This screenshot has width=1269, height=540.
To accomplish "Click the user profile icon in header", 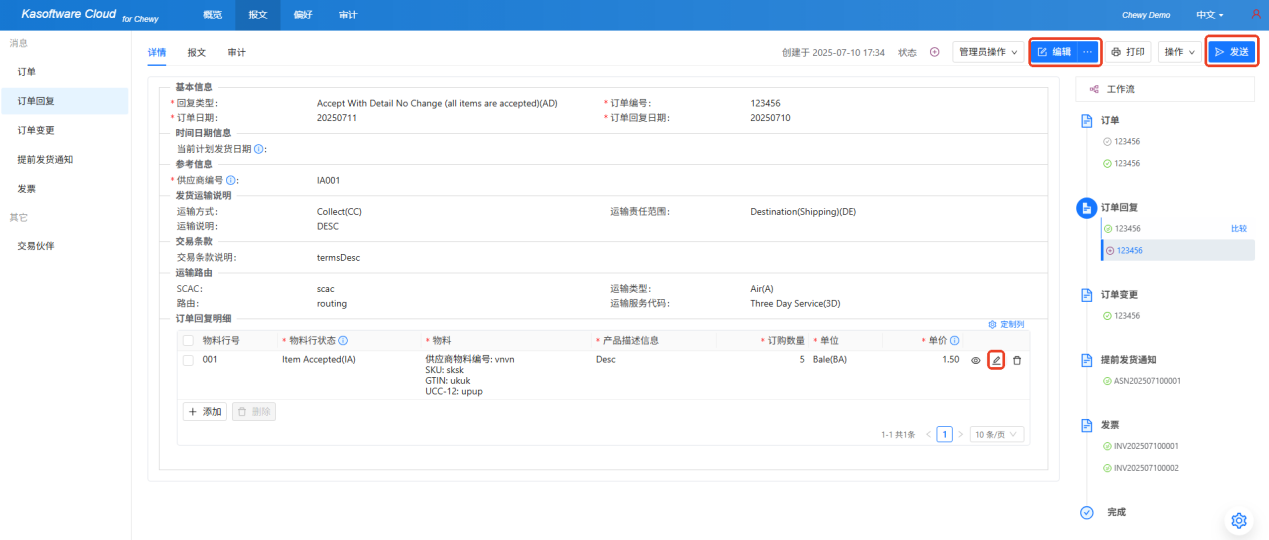I will pos(1256,15).
